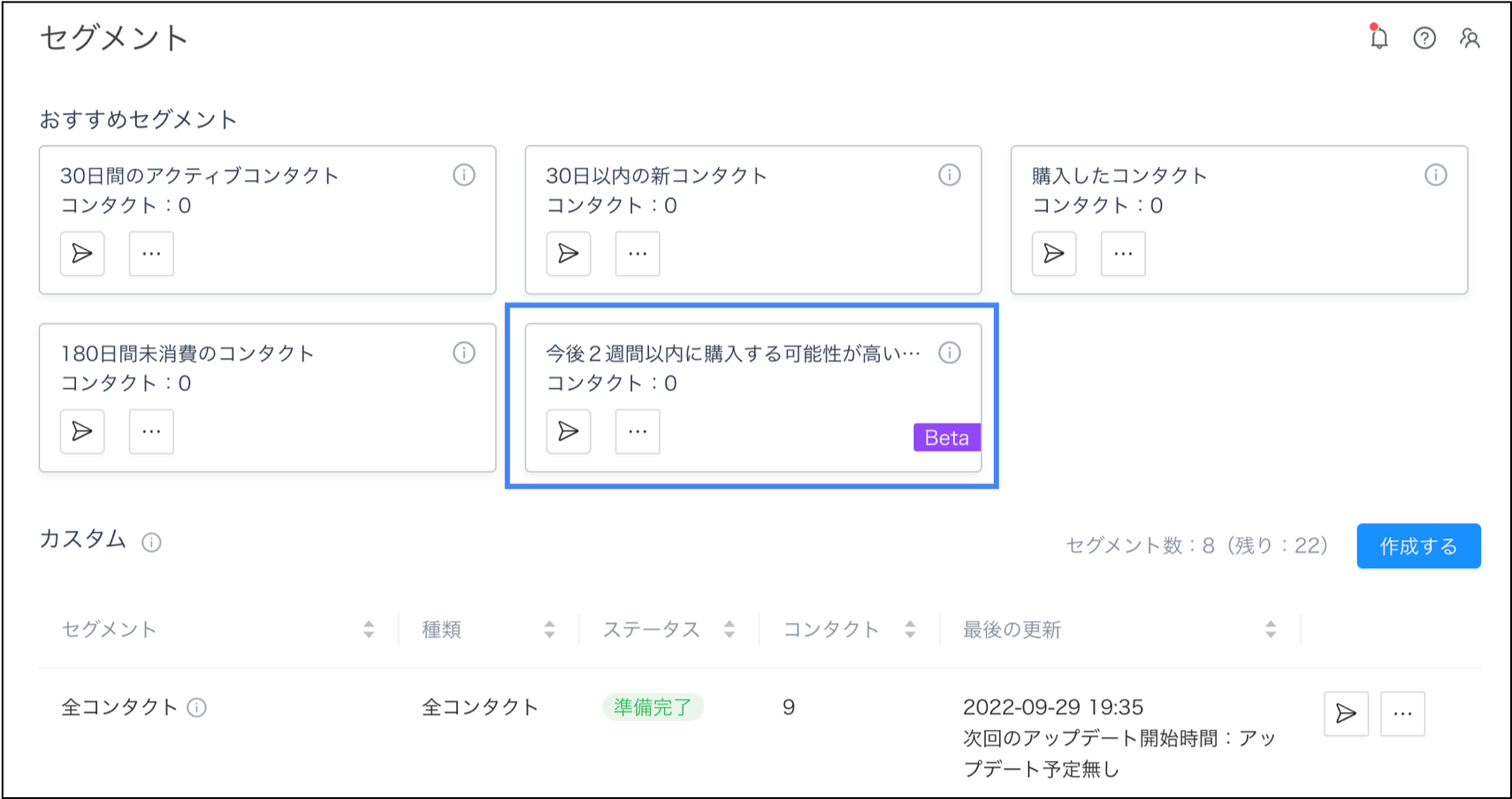Show info icon beside 全コンタクト name
The width and height of the screenshot is (1512, 799).
click(197, 708)
